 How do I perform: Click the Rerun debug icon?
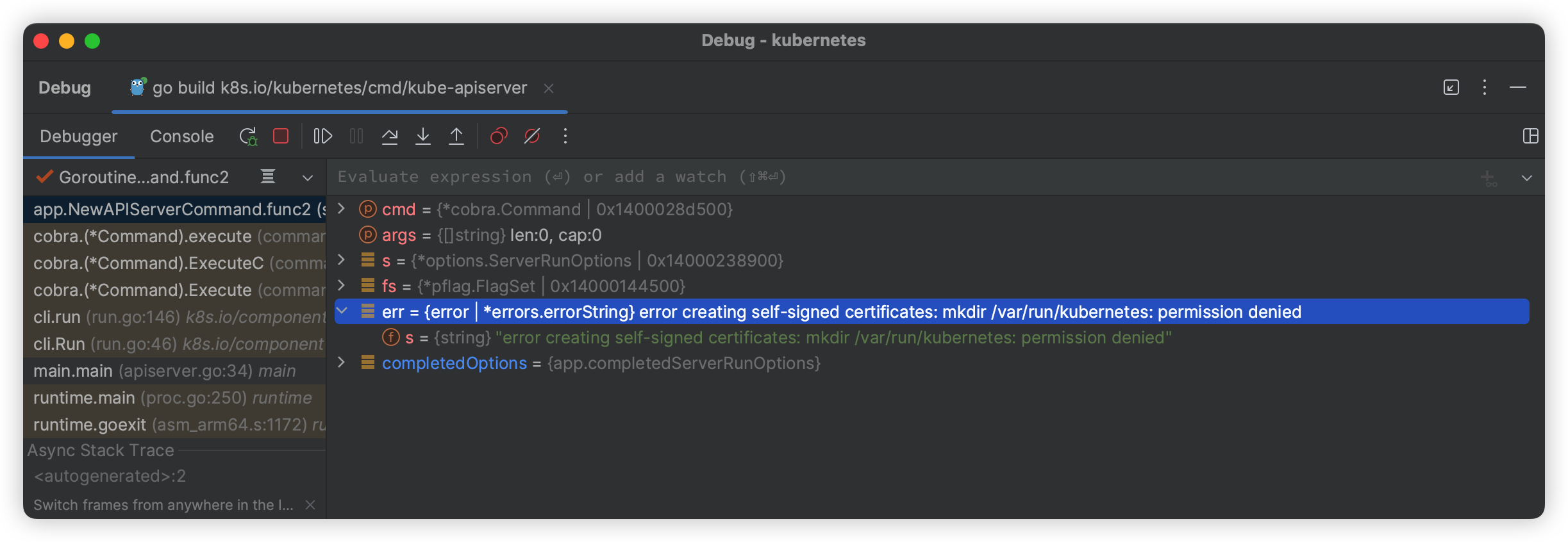pos(248,136)
